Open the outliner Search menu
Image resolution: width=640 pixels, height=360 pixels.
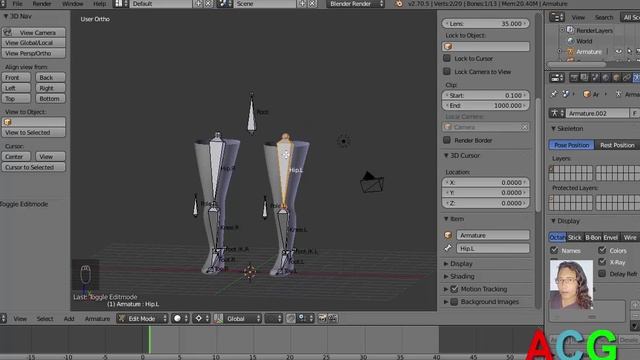[604, 17]
